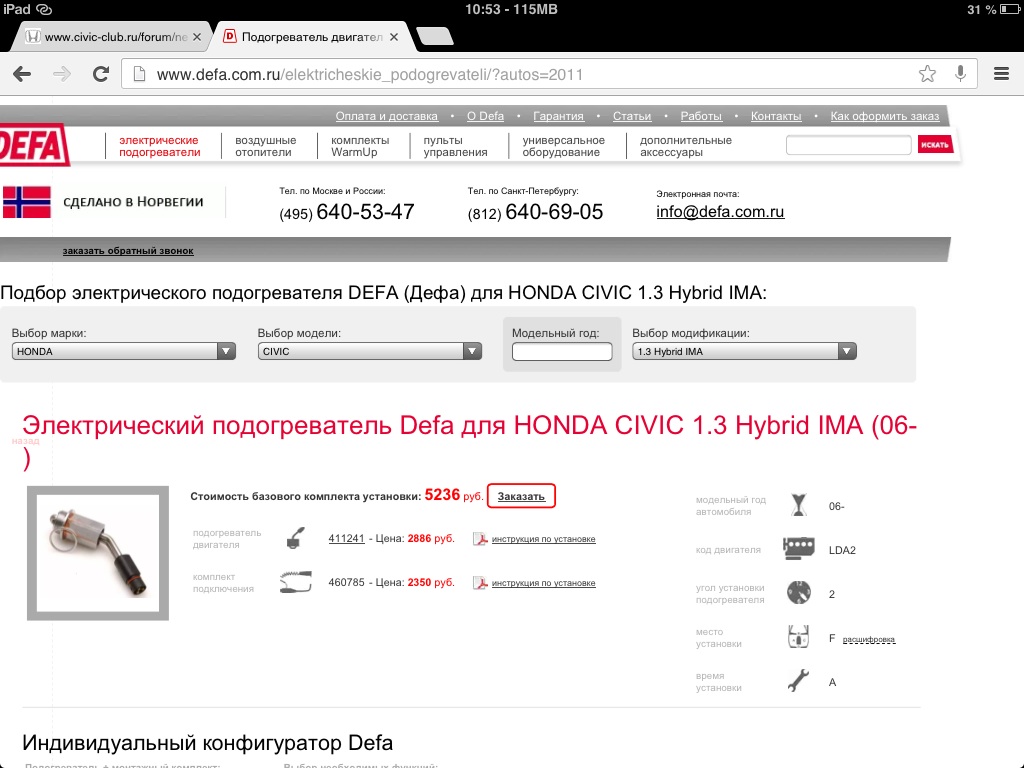The image size is (1024, 768).
Task: Open инструкция по установке for 411241
Action: coord(543,539)
